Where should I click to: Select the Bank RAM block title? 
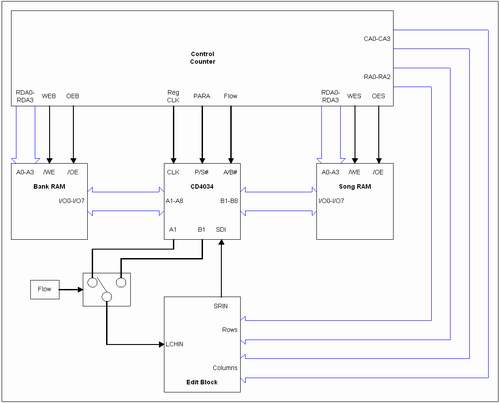(x=49, y=187)
